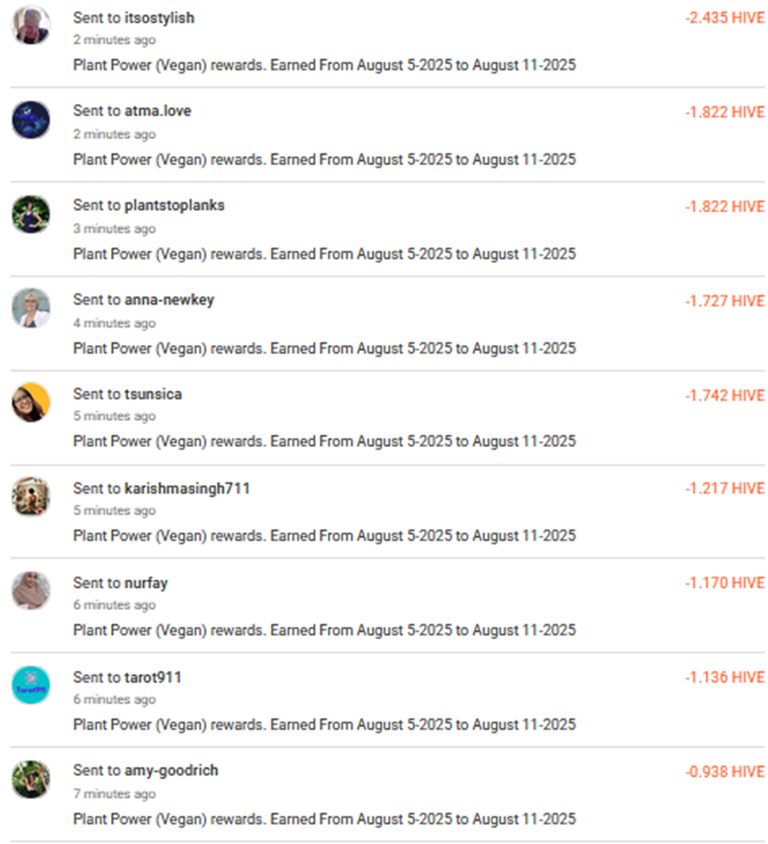Click the atma.love username link
Image resolution: width=768 pixels, height=844 pixels.
point(158,111)
